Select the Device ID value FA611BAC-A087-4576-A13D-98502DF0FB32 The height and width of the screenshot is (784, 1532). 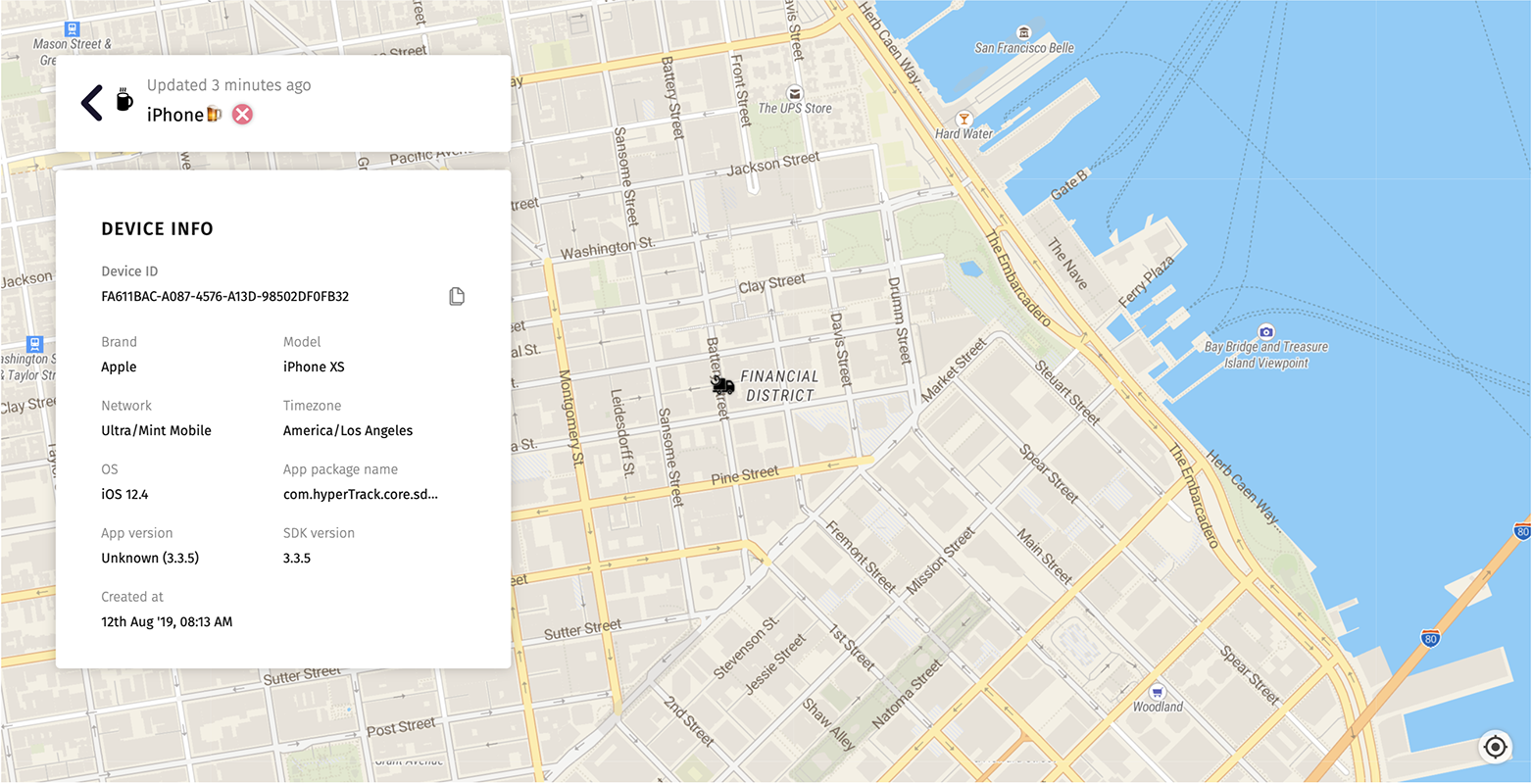pos(225,296)
